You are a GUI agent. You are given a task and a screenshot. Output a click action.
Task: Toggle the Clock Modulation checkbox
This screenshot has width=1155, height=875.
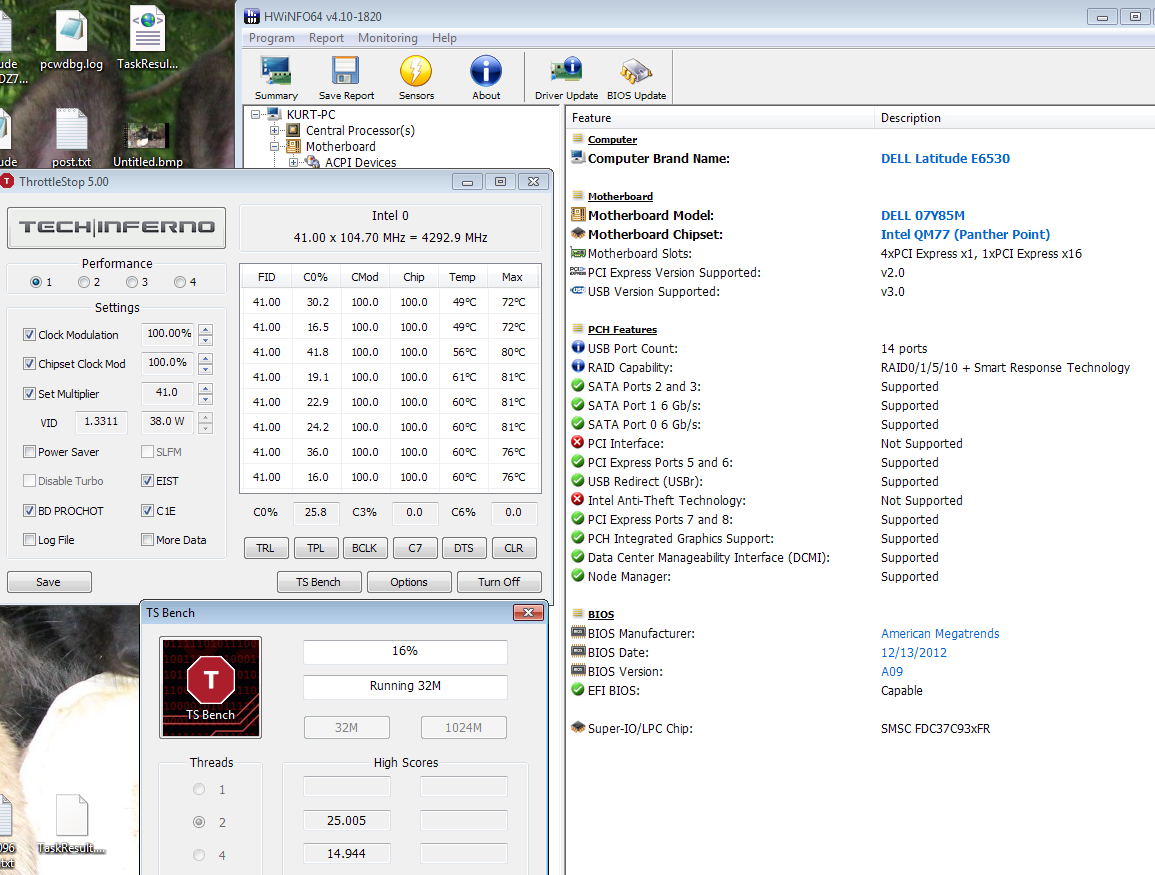coord(29,334)
